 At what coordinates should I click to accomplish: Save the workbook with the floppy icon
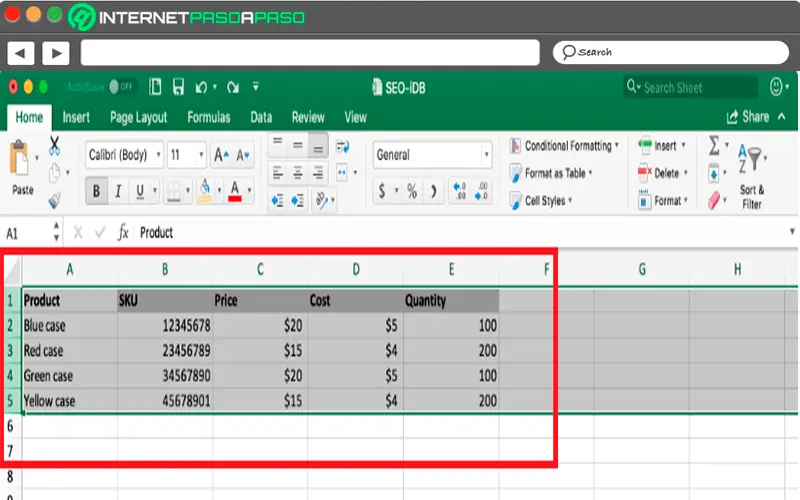click(178, 87)
